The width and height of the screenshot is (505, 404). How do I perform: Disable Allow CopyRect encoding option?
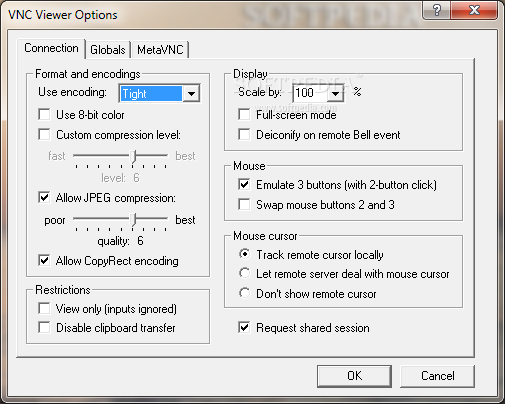pos(44,260)
